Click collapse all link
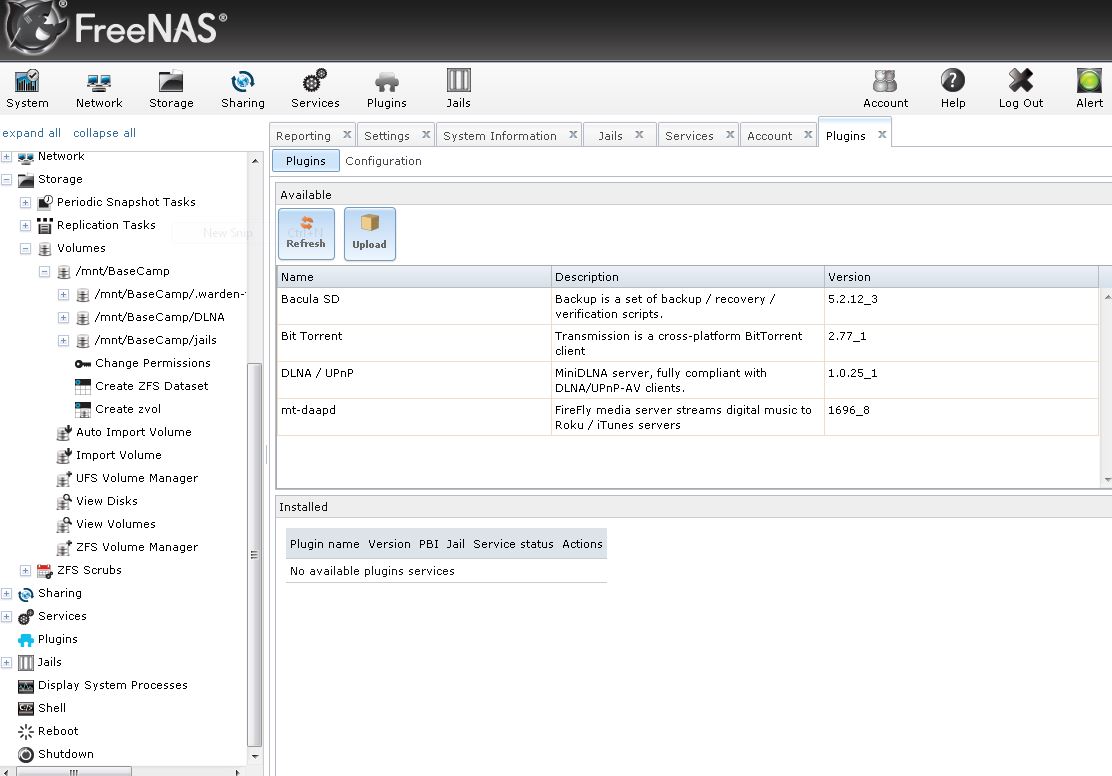Screen dimensions: 1112x776 (104, 133)
